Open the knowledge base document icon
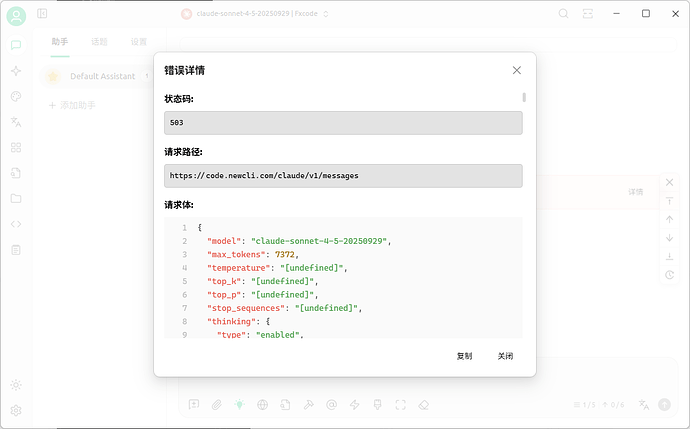 pos(16,173)
